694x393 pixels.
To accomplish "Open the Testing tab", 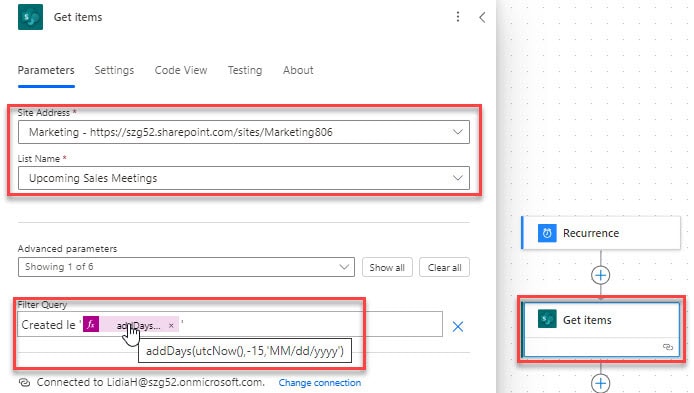I will 245,70.
